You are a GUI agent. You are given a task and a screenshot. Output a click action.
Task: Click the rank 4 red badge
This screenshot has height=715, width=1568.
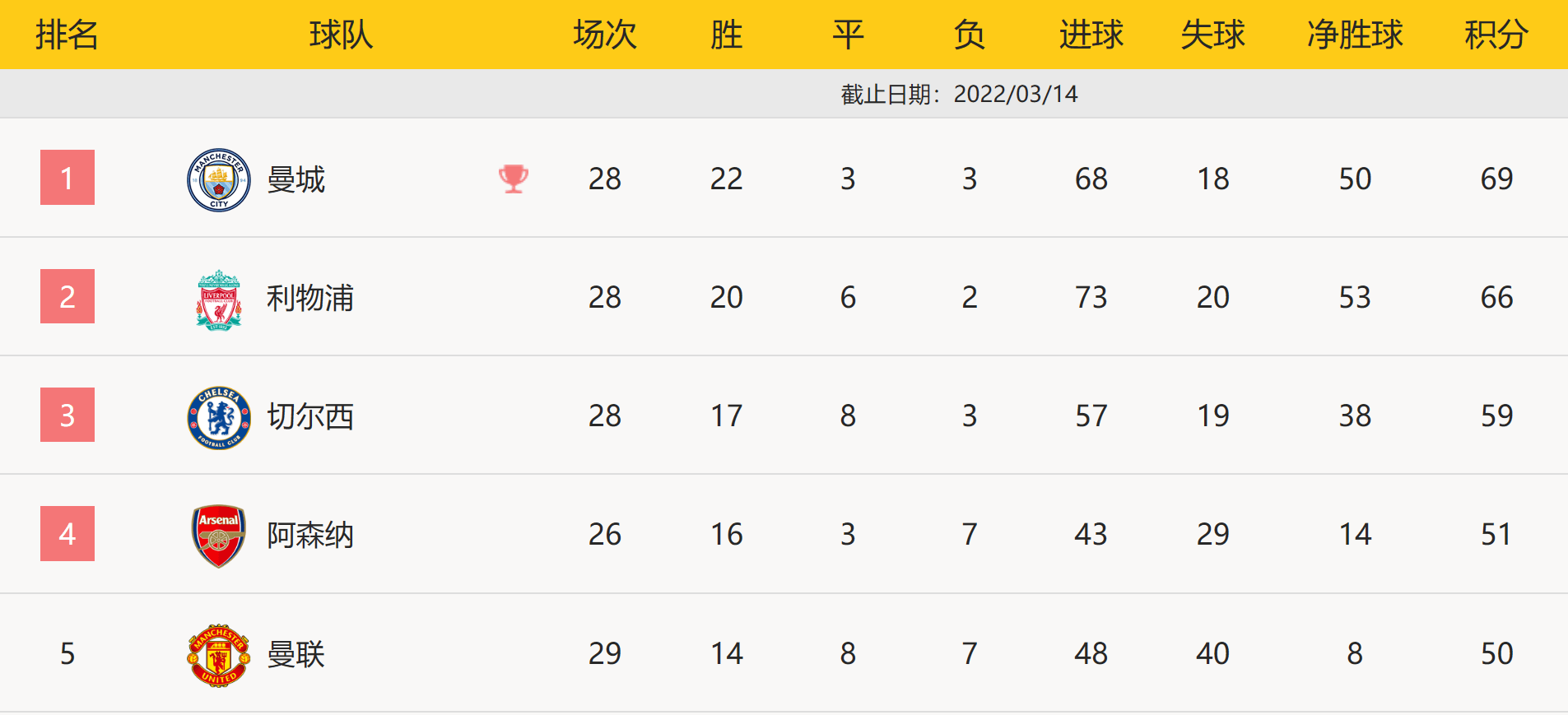[x=67, y=534]
